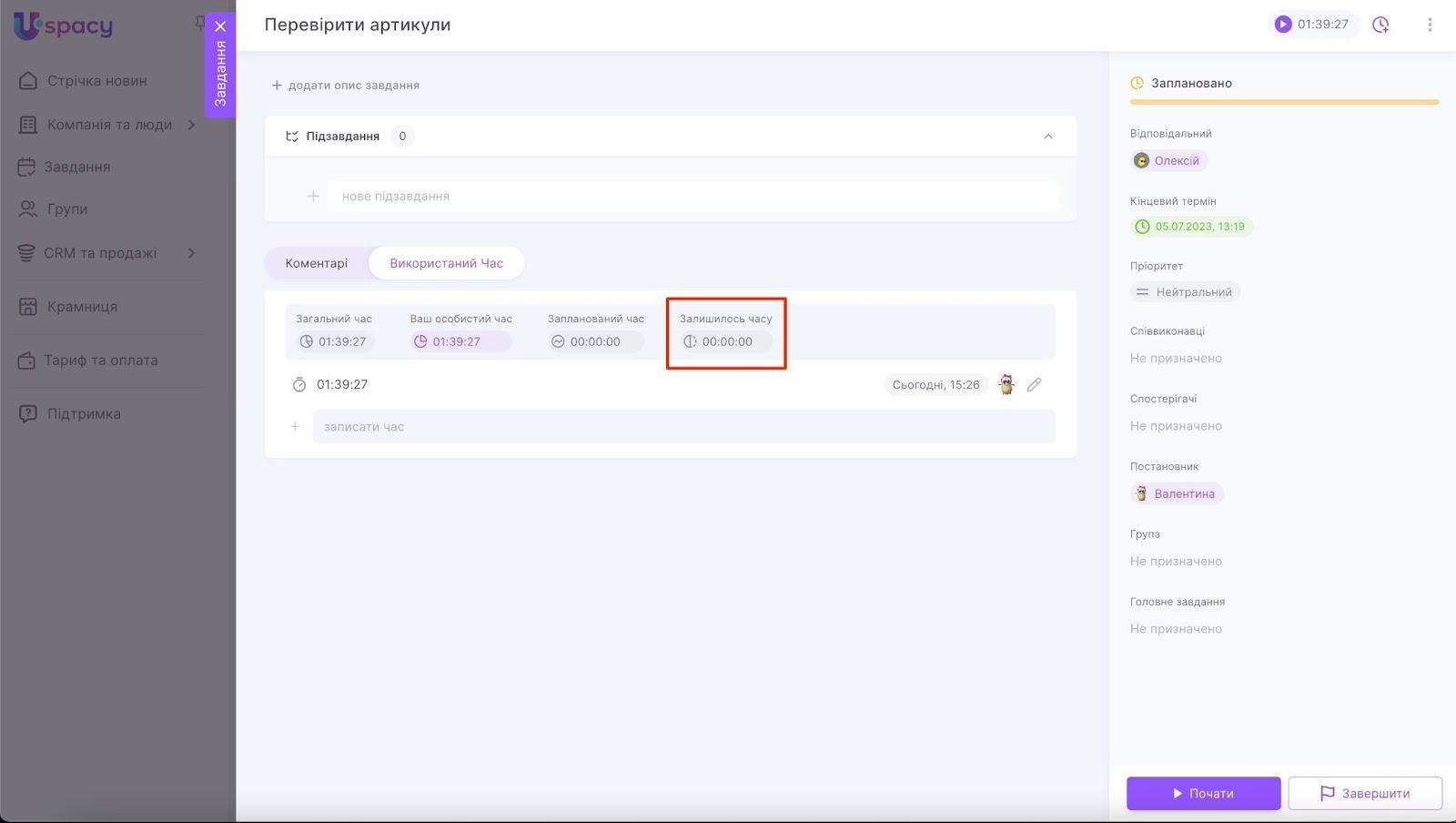Collapse the Підзавдання section chevron

pos(1048,137)
